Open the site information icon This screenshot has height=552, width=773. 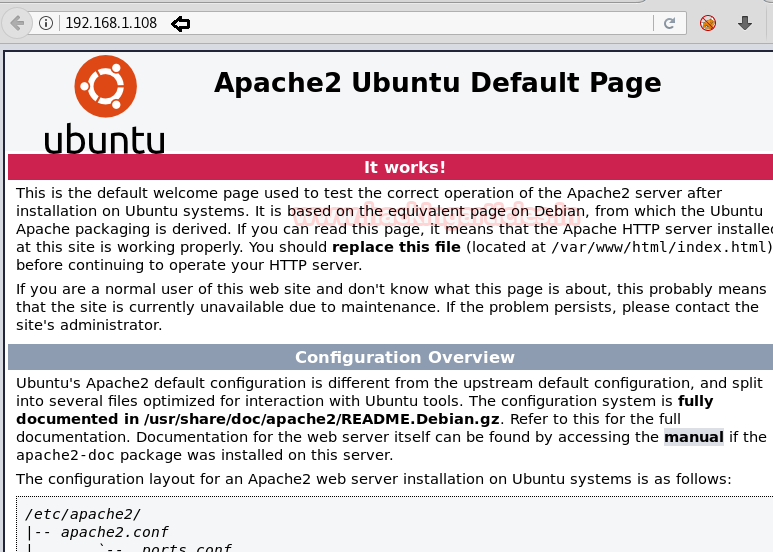(x=46, y=23)
